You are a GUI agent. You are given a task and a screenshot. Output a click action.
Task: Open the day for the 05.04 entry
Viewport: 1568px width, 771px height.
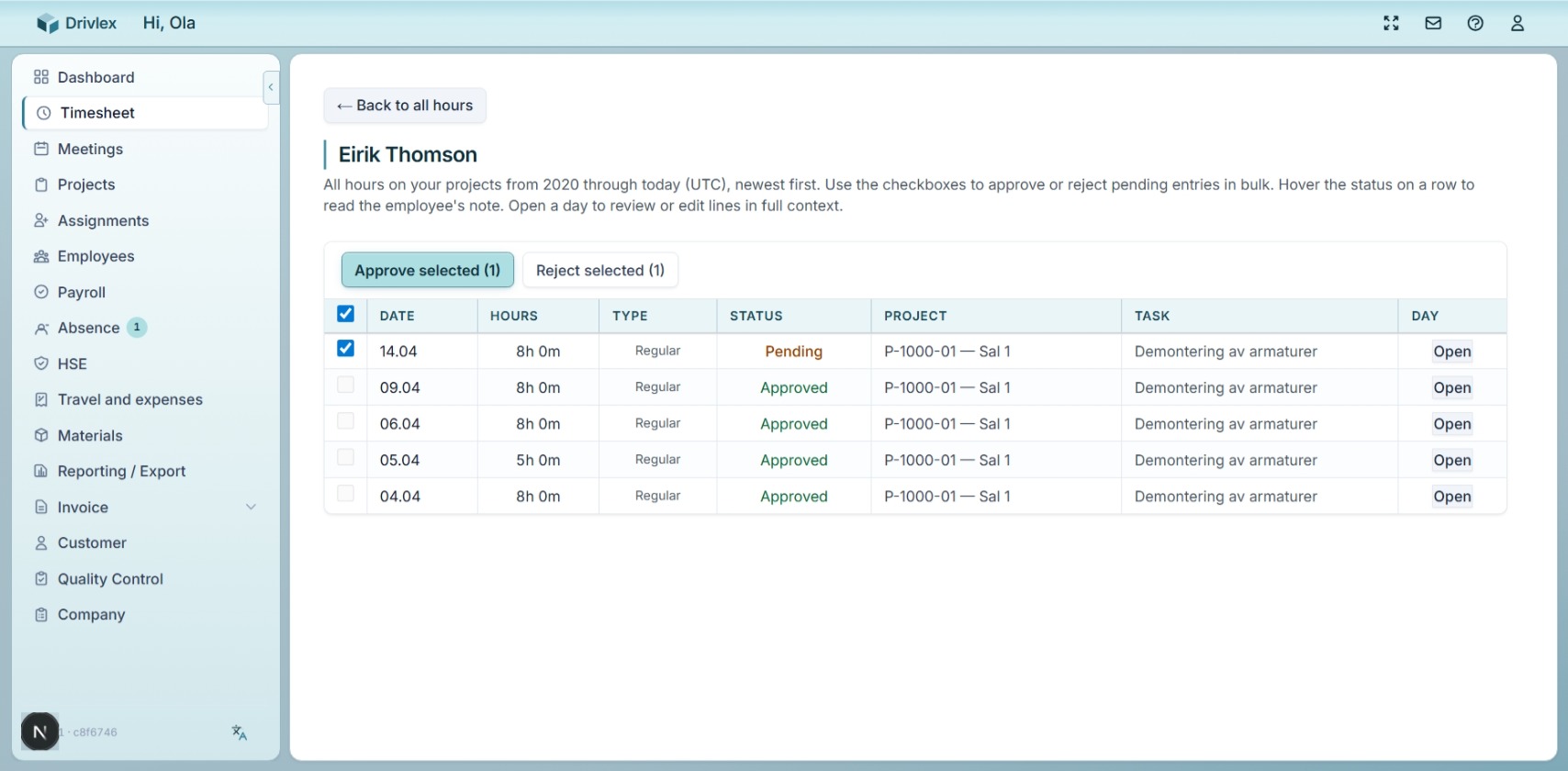click(x=1451, y=460)
